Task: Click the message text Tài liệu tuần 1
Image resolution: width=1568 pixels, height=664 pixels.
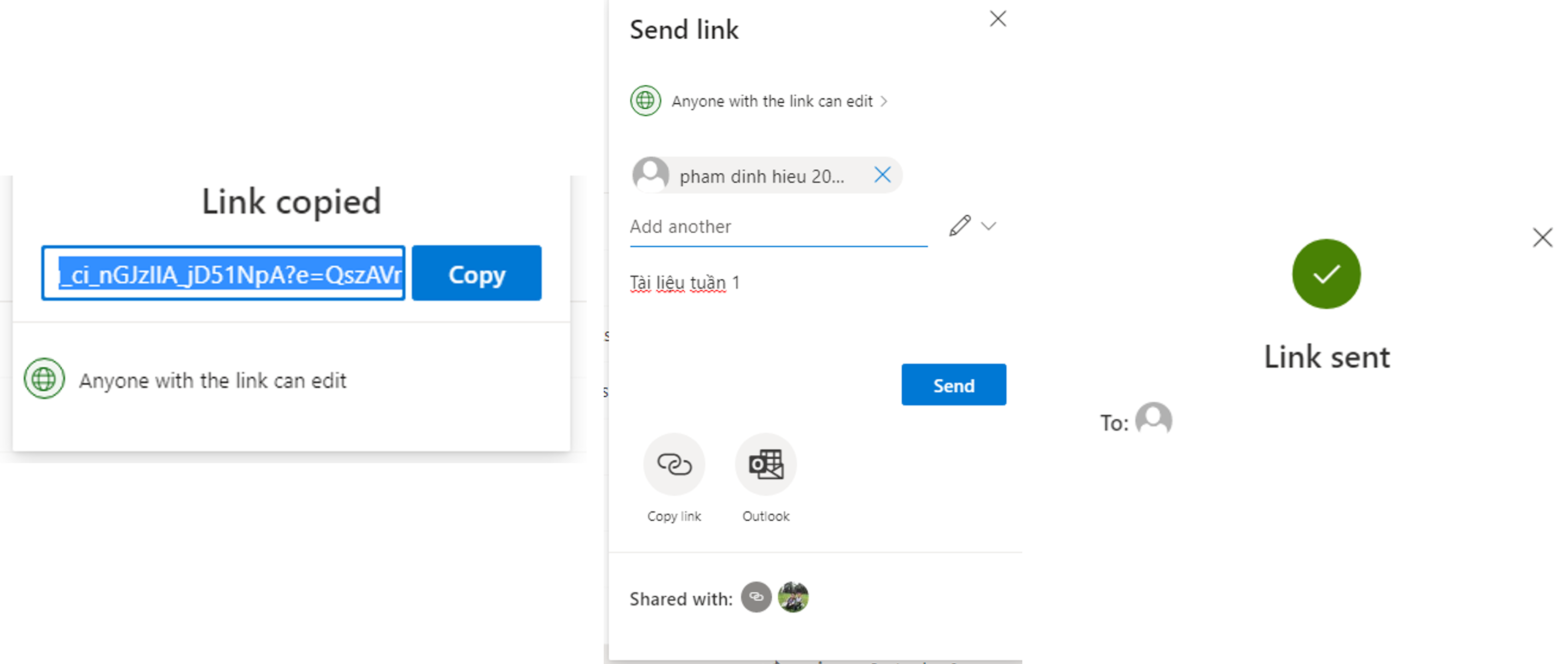Action: pyautogui.click(x=684, y=282)
